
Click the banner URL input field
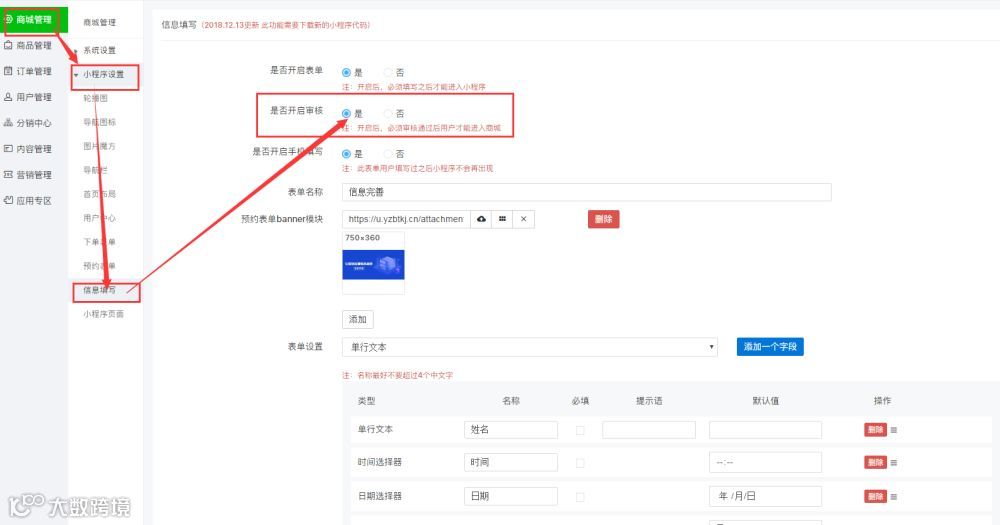406,219
